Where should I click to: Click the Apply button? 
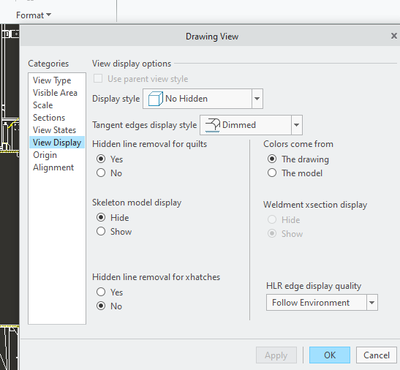276,355
